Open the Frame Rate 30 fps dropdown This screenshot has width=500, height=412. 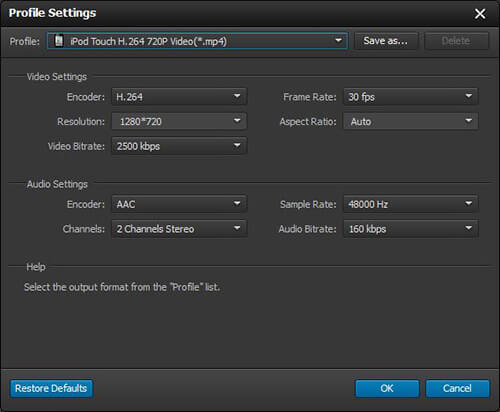point(411,97)
